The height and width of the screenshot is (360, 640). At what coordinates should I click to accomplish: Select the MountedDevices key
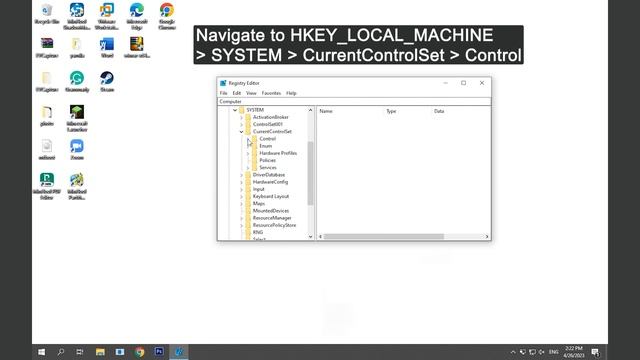(271, 211)
